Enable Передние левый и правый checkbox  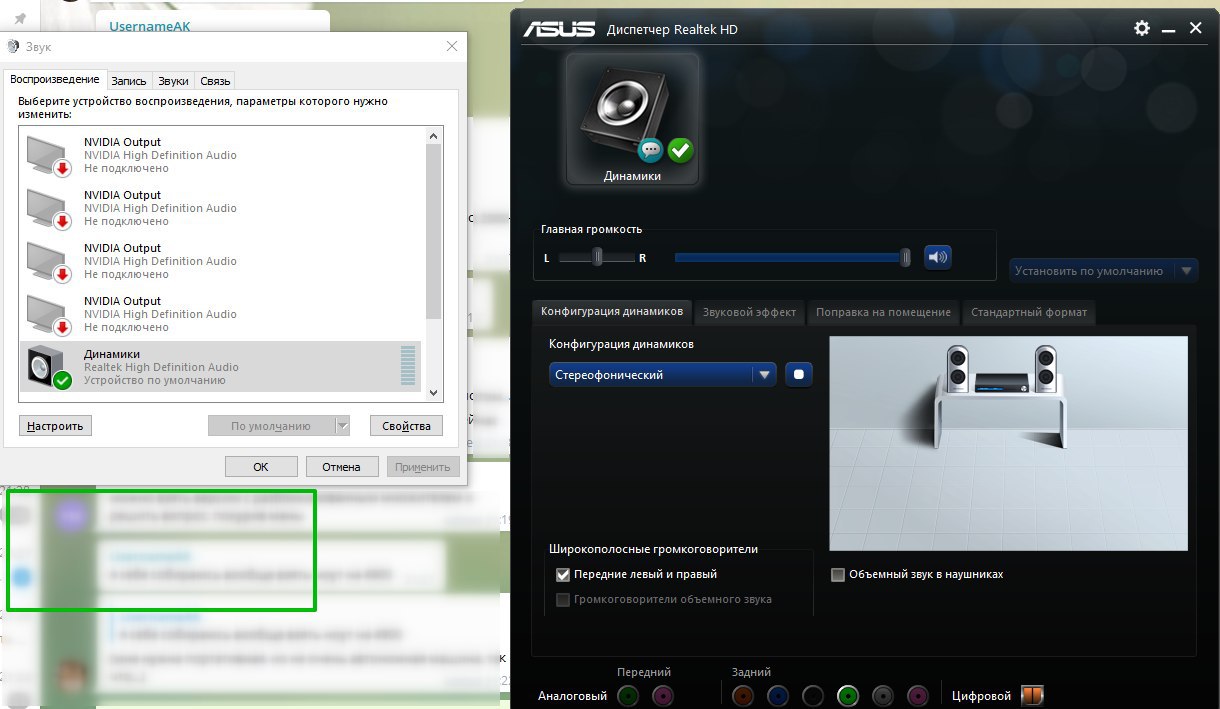[563, 575]
